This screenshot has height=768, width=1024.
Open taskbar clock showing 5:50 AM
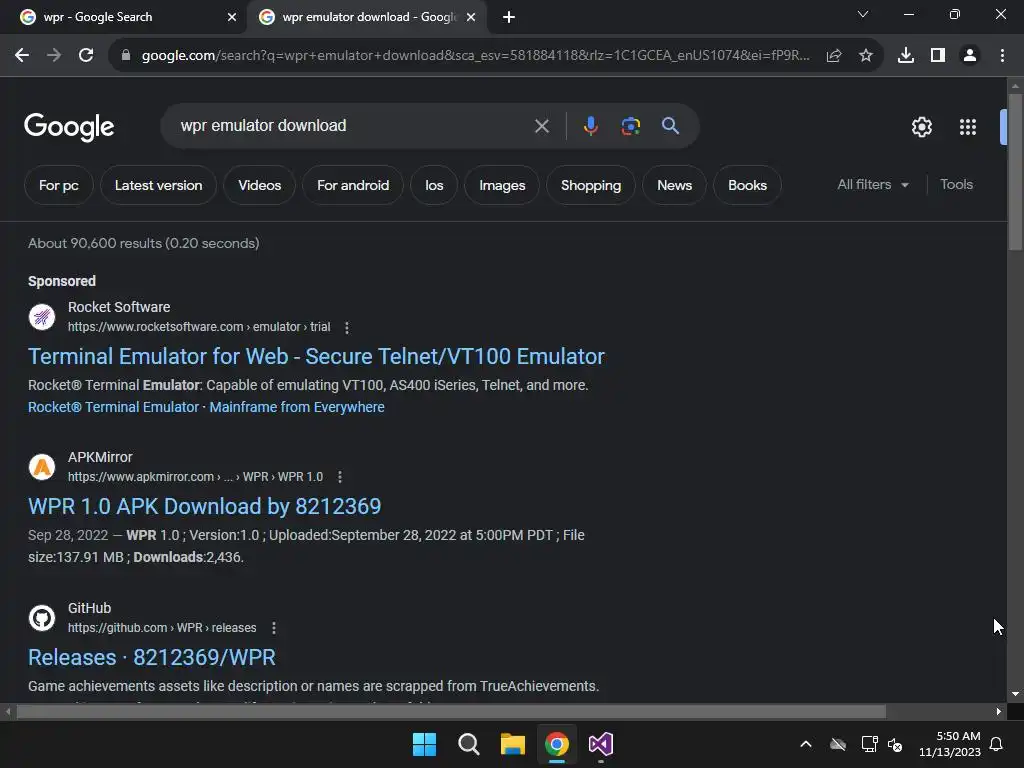(950, 744)
